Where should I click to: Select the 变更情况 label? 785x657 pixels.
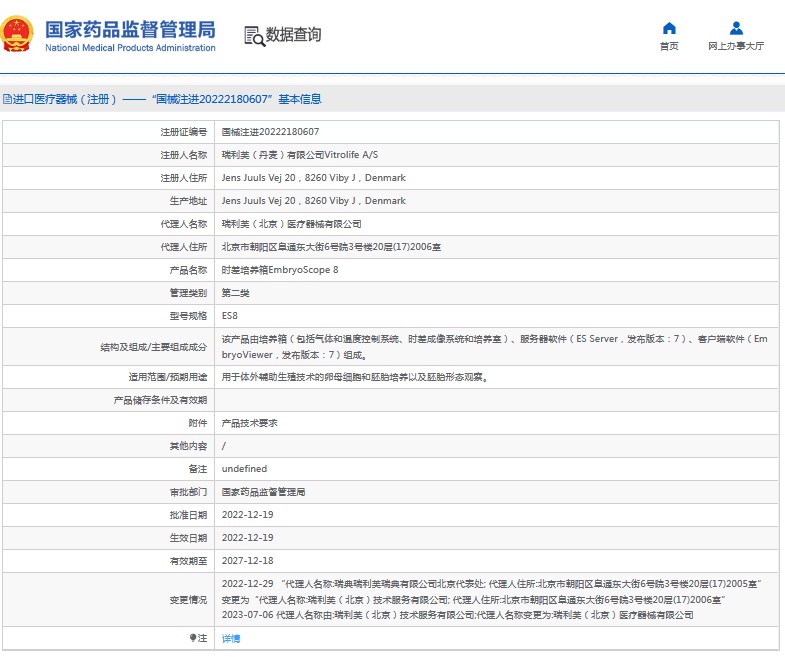188,599
